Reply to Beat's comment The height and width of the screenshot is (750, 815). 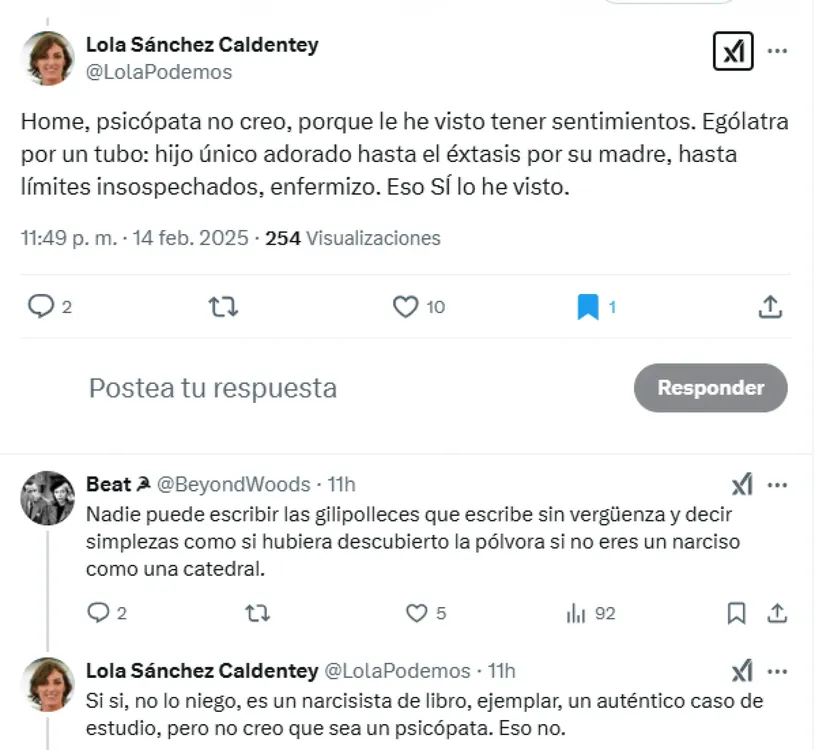click(x=98, y=613)
